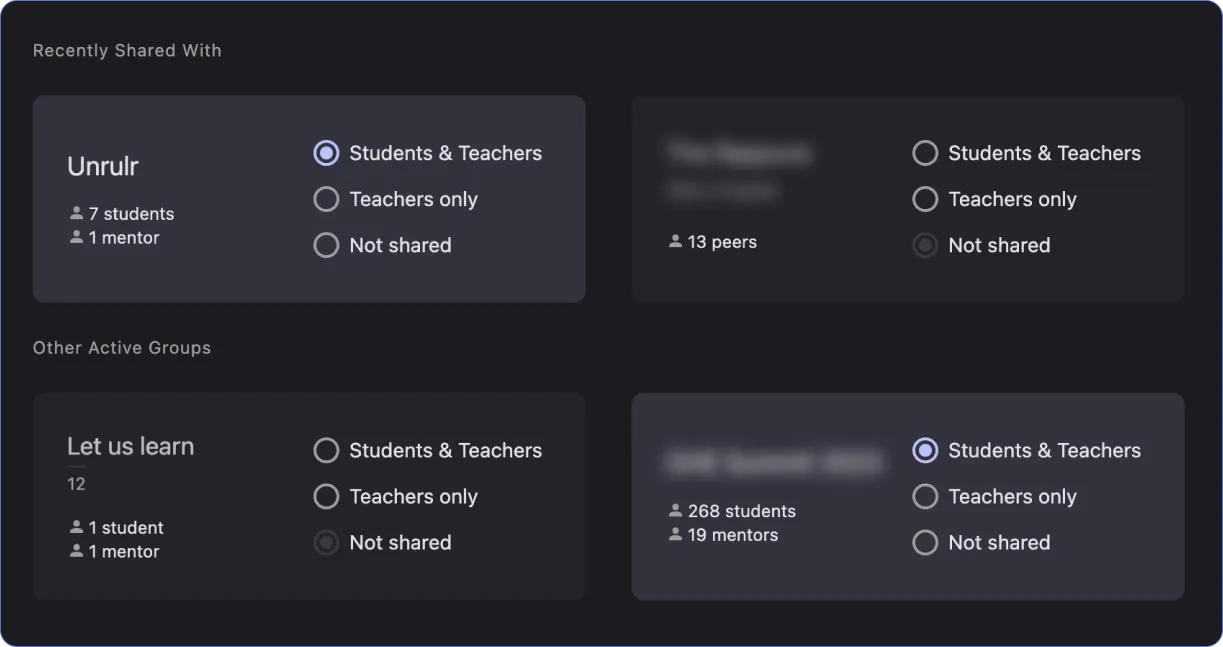Choose "Not shared" for Unrulr
This screenshot has height=647, width=1223.
point(326,245)
